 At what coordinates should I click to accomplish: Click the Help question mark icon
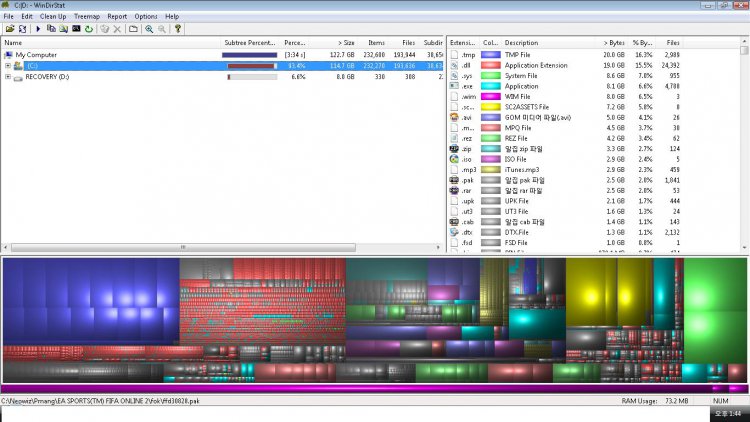[177, 29]
